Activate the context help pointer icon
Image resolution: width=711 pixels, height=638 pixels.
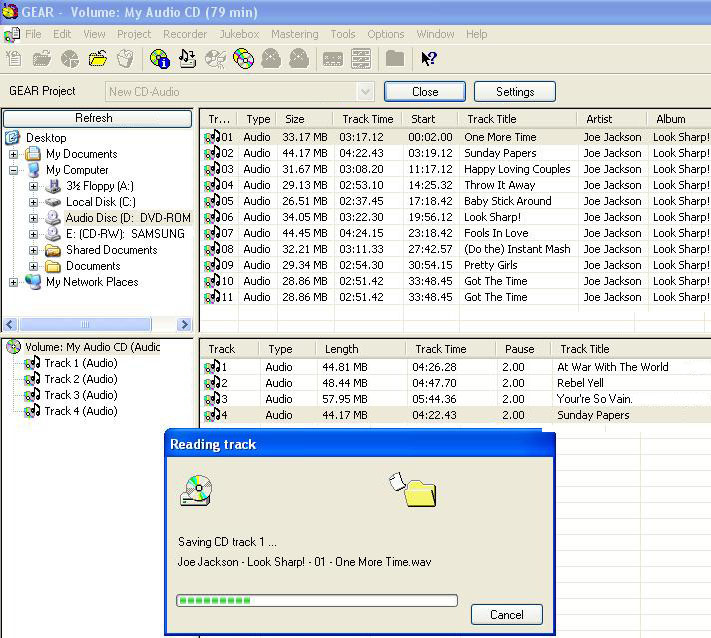[x=428, y=59]
